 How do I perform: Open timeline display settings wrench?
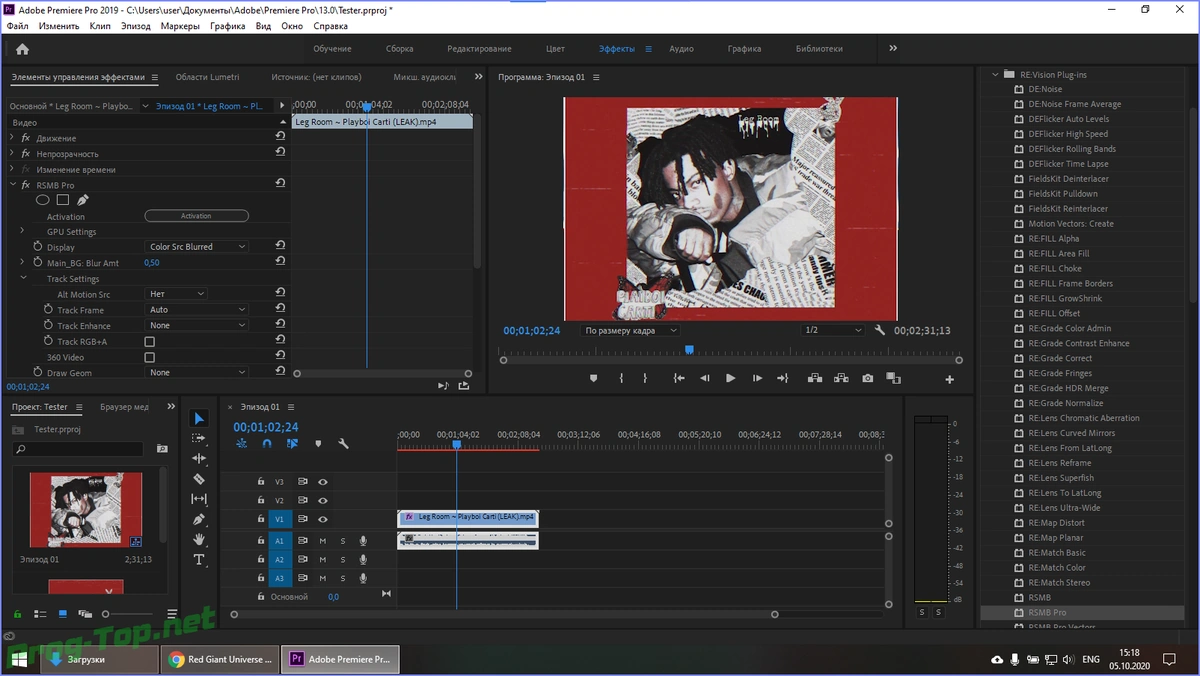343,444
